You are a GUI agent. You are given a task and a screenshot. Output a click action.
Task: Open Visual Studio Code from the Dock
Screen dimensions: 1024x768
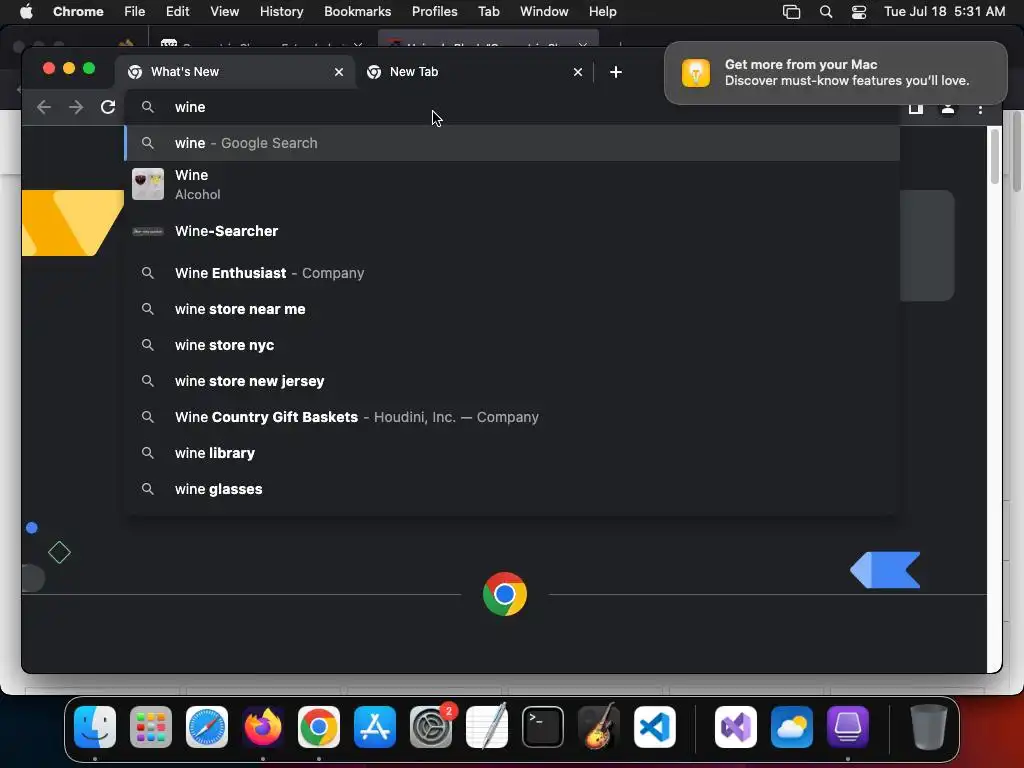click(x=655, y=727)
